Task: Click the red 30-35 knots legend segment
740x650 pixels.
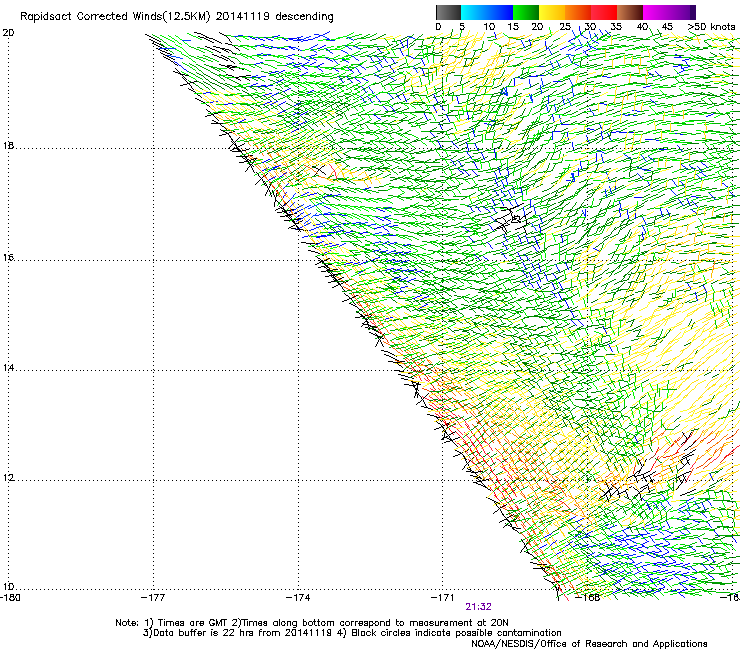Action: point(604,12)
